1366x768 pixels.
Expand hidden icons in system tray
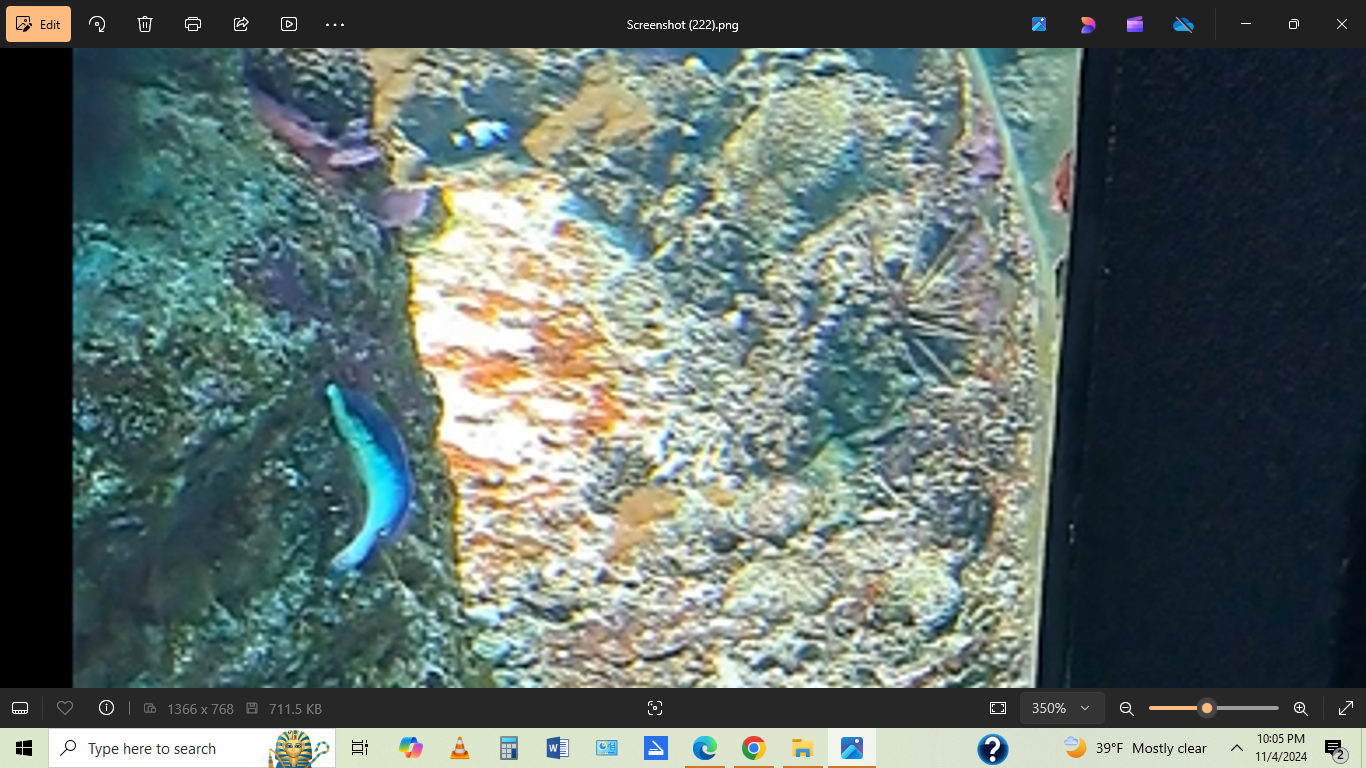[x=1237, y=748]
